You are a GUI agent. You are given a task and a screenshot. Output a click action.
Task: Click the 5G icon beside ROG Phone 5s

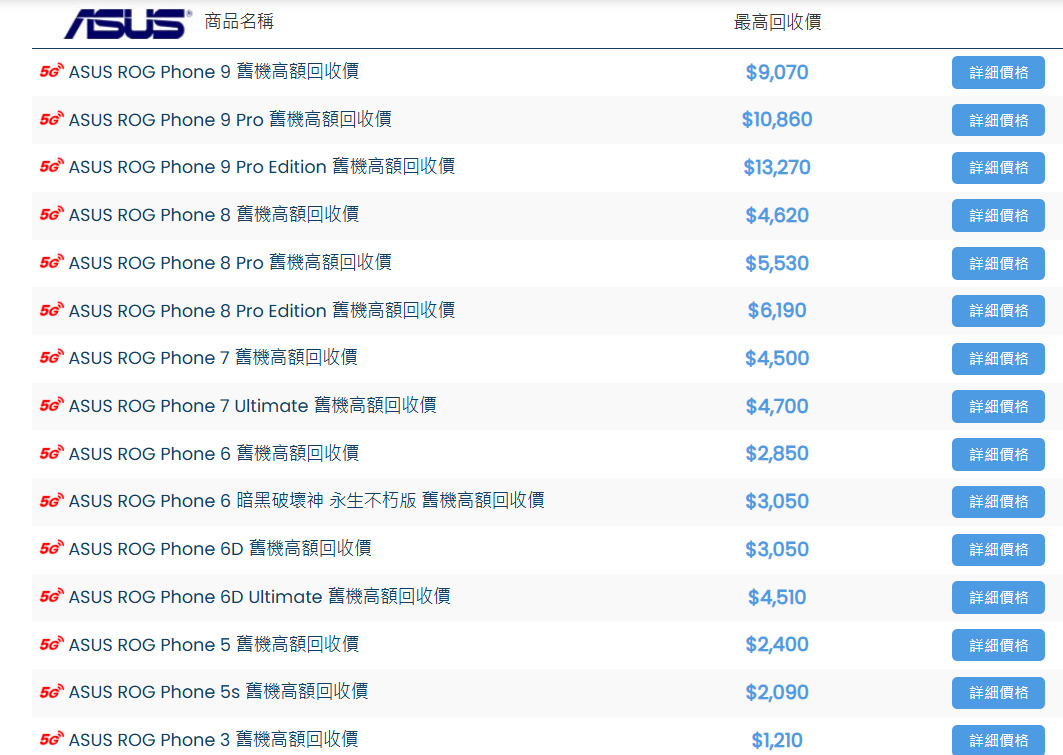52,692
